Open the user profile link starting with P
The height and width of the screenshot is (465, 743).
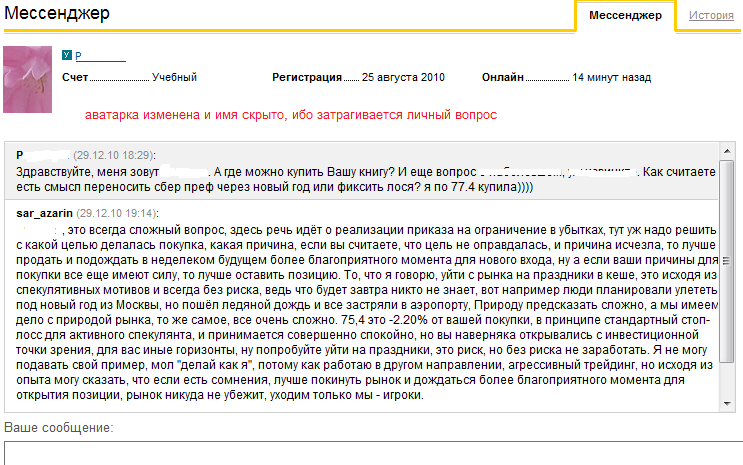coord(100,56)
